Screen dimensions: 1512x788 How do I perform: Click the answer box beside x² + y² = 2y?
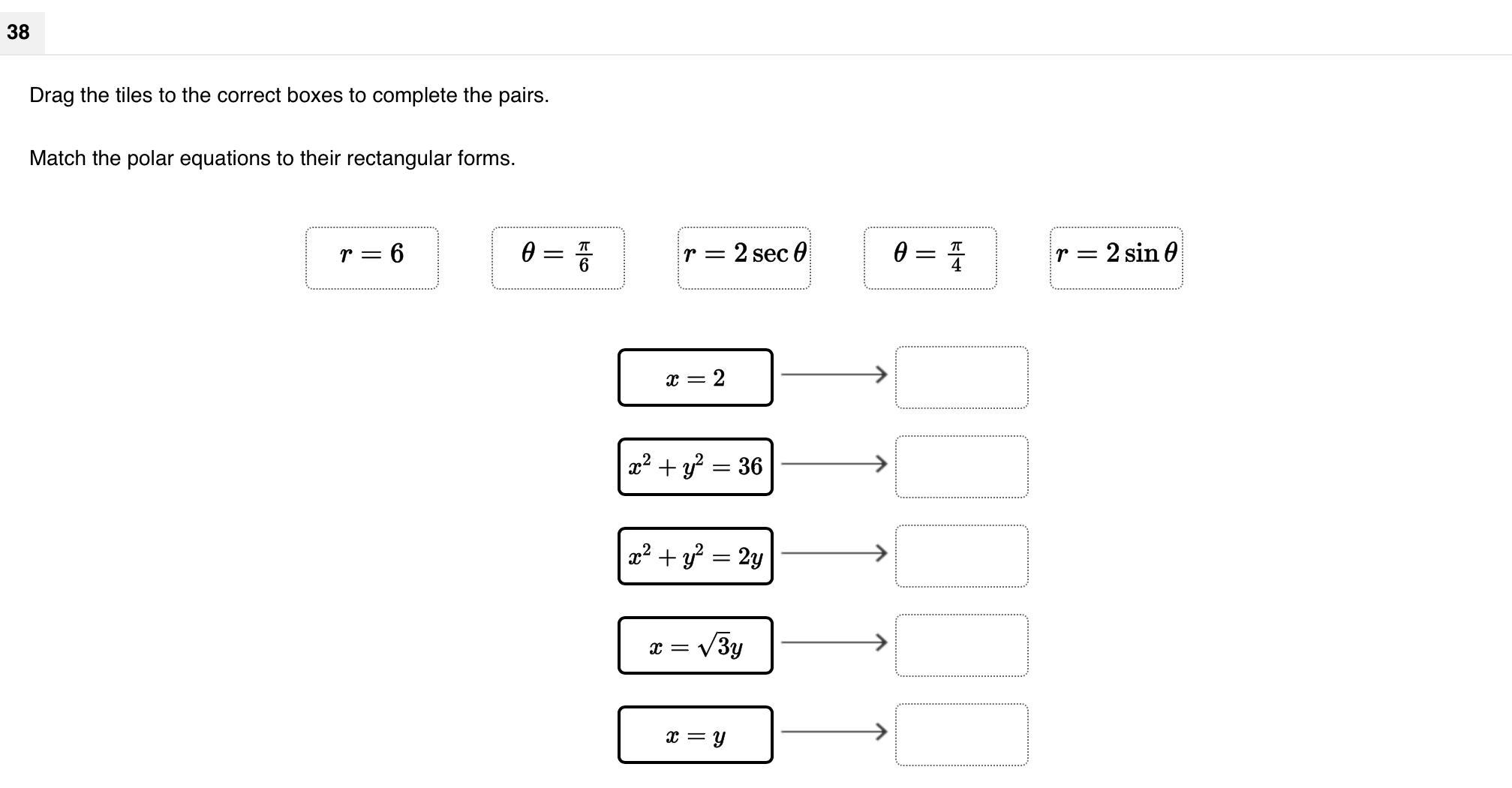coord(962,555)
